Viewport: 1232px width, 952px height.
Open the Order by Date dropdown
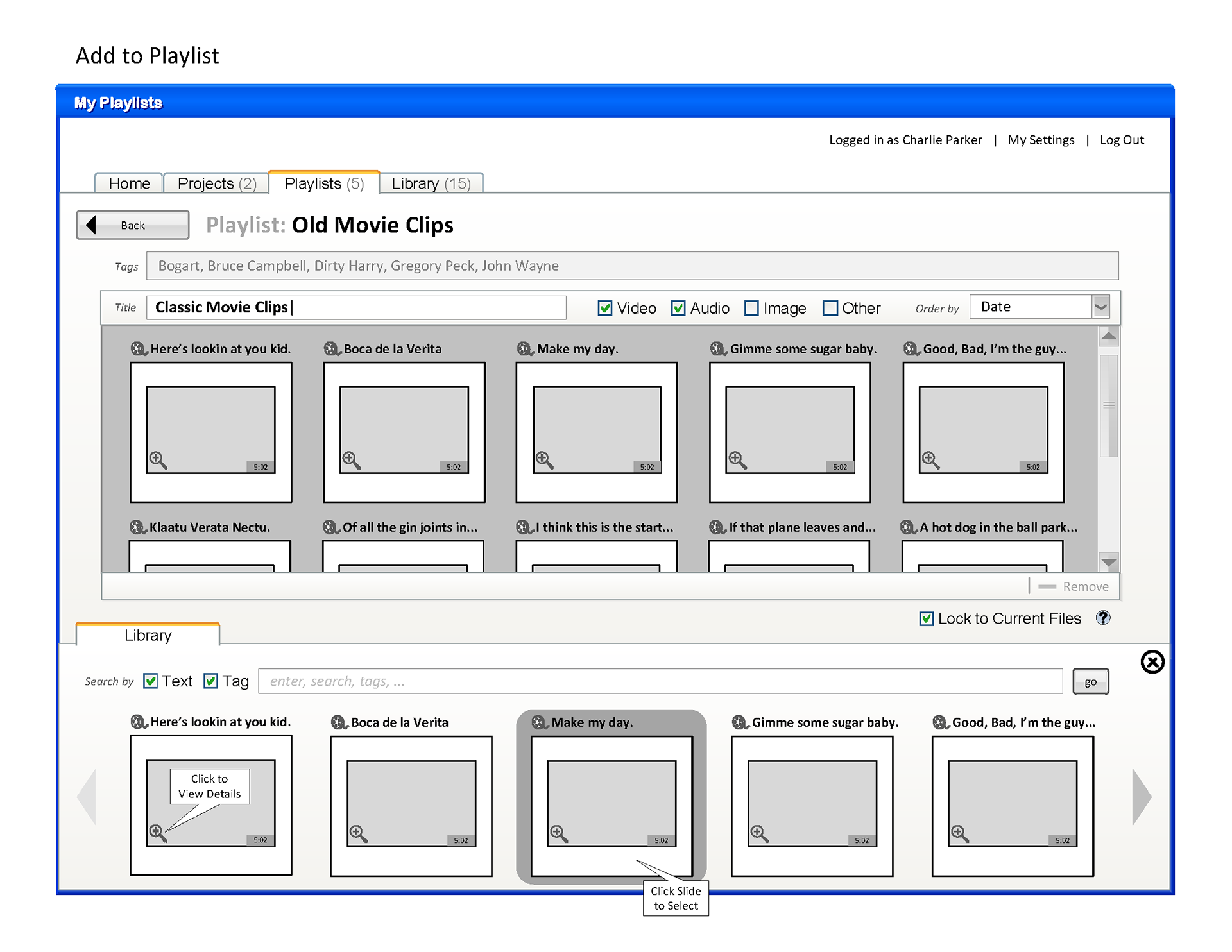[x=1100, y=307]
